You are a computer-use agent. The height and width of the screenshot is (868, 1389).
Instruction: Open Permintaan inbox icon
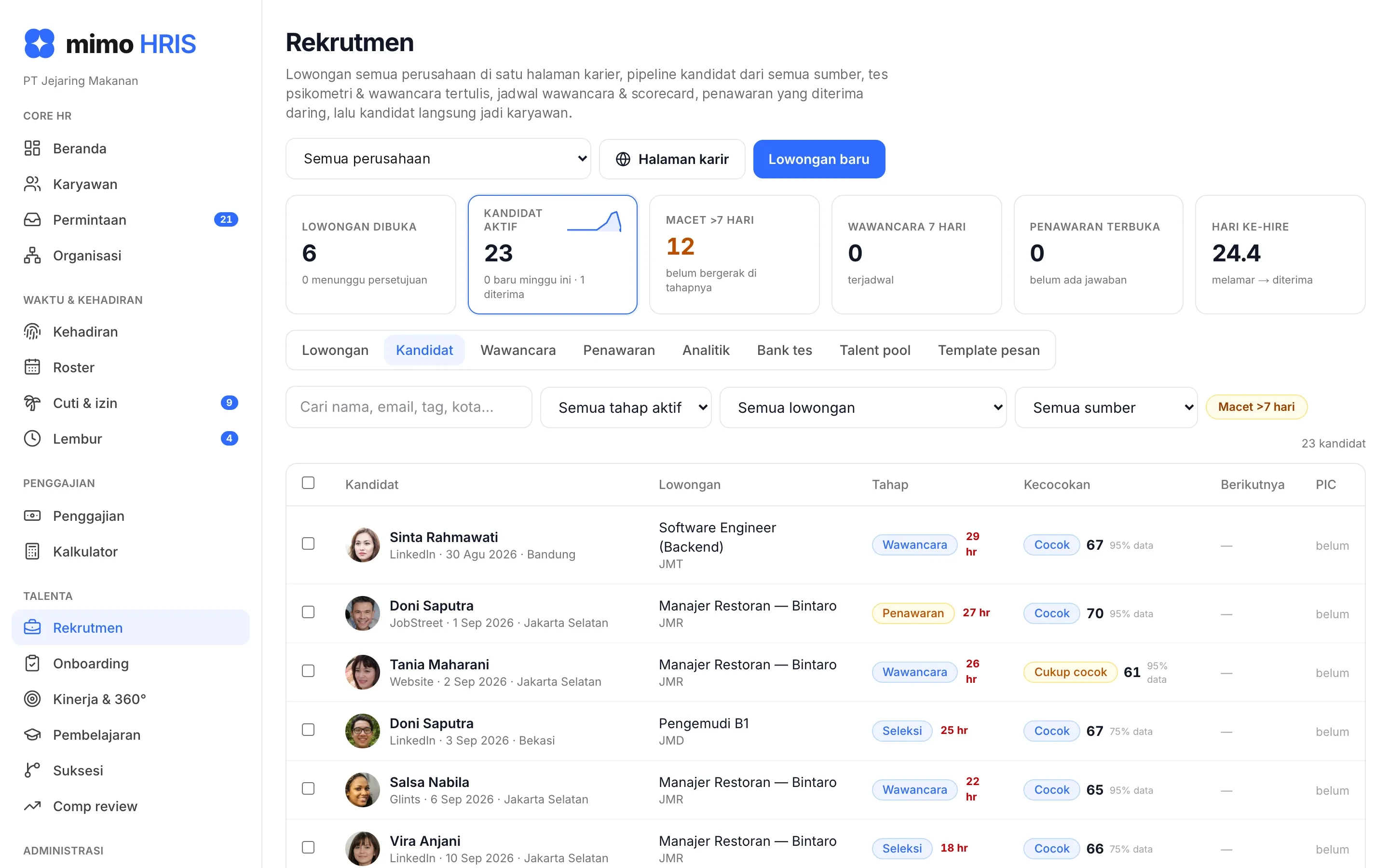(x=32, y=219)
